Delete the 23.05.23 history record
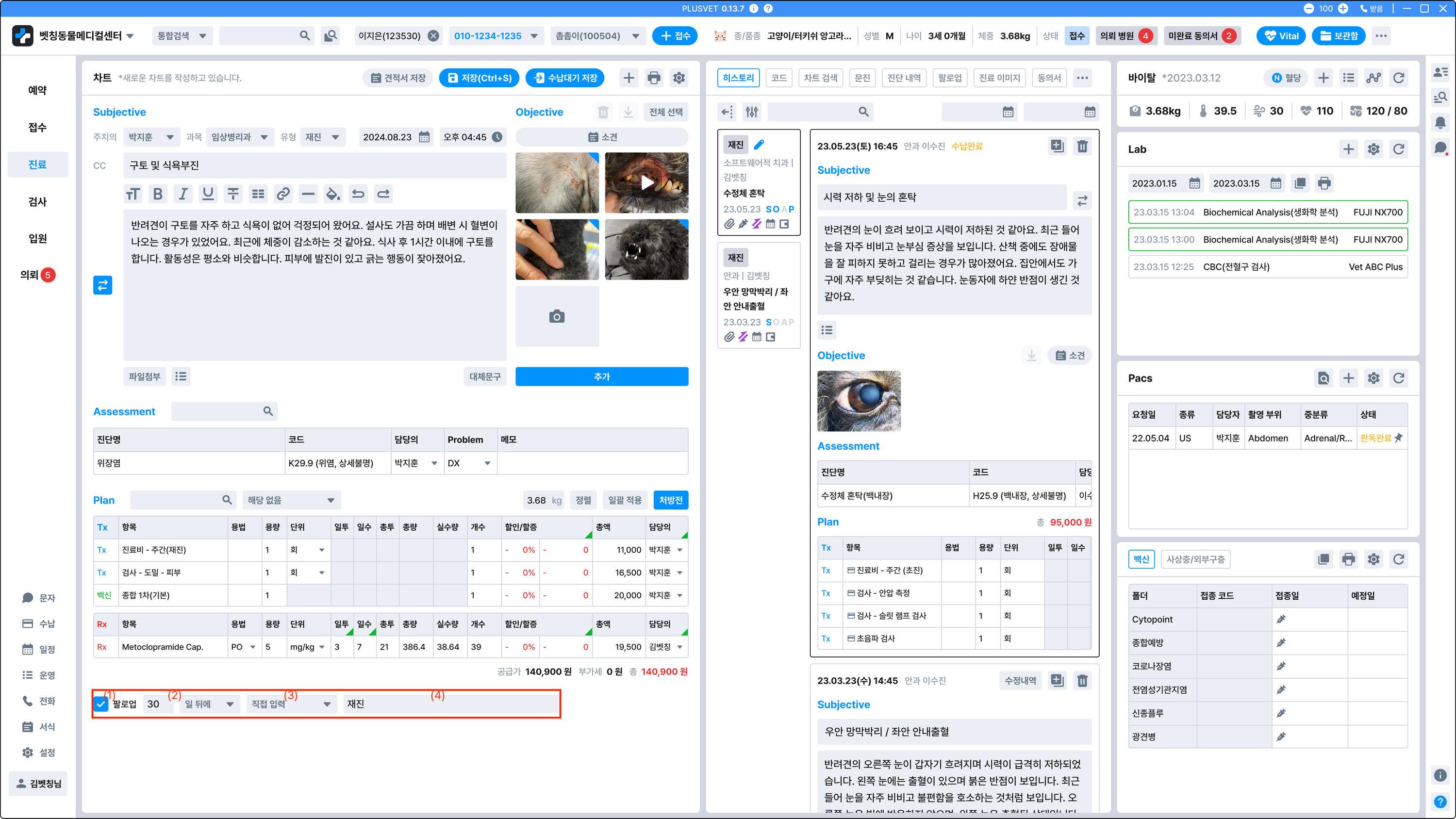1456x819 pixels. [1082, 147]
